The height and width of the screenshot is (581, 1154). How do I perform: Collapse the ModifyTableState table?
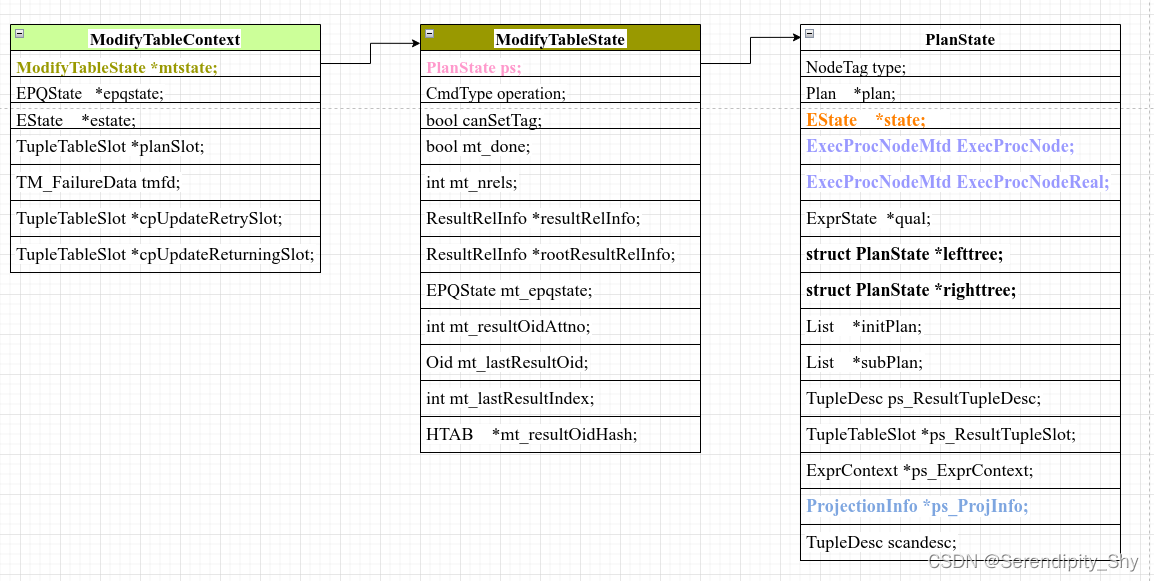430,33
